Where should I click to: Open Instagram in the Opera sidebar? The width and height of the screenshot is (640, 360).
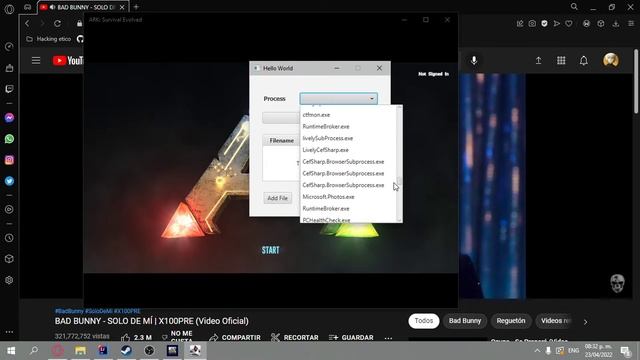(9, 160)
